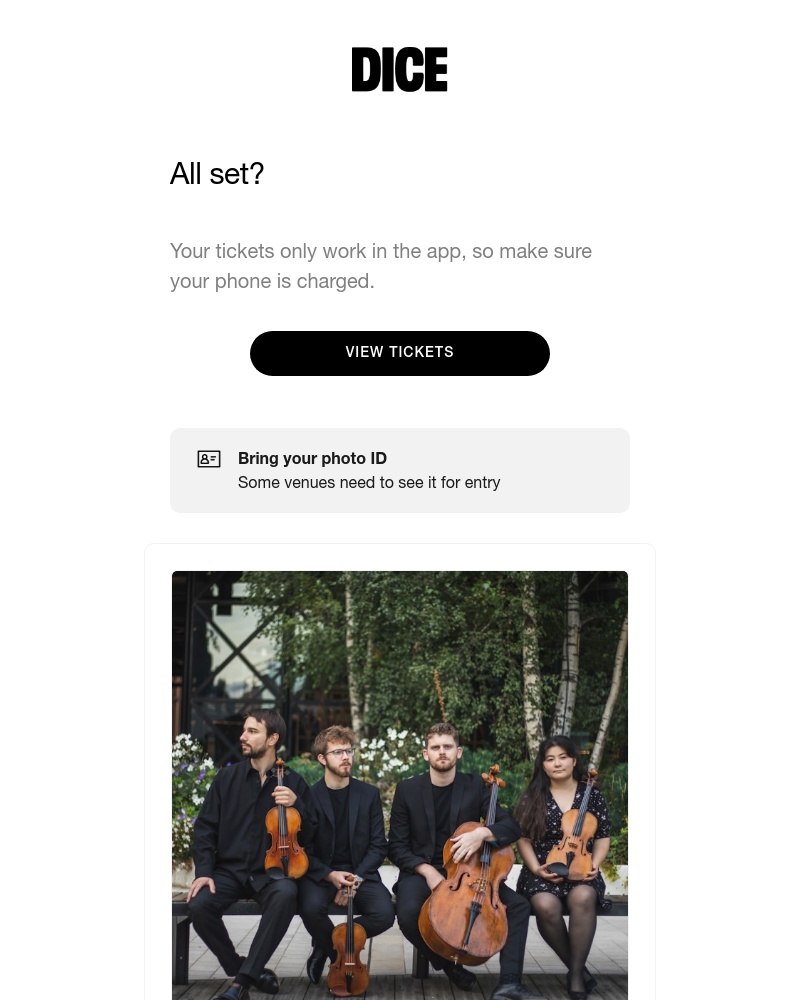The image size is (800, 1000).
Task: Select the gray photo ID info card
Action: click(399, 470)
